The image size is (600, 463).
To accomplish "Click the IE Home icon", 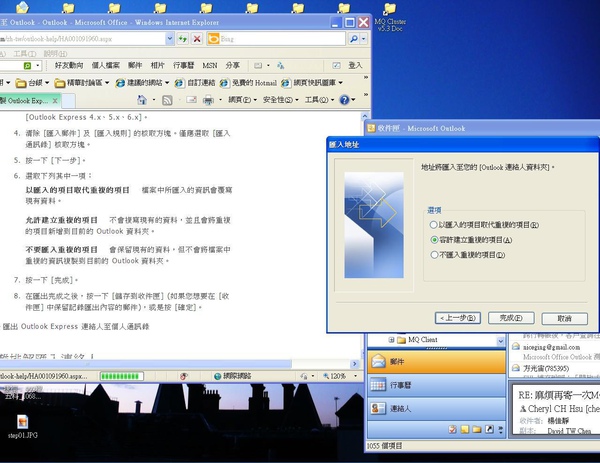I will pyautogui.click(x=142, y=100).
